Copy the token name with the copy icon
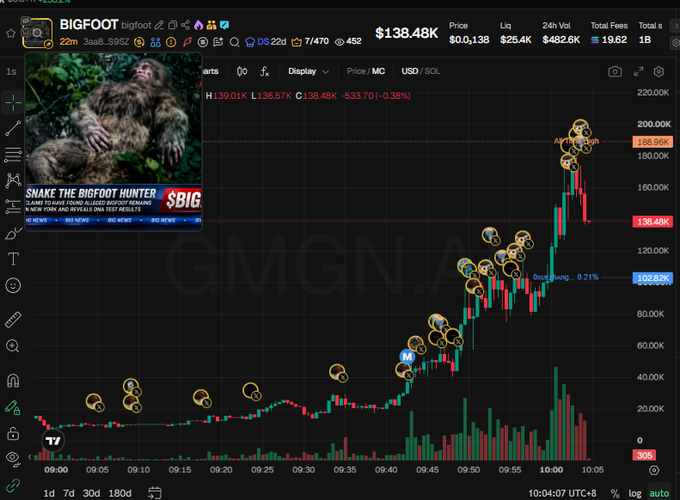Screen dimensions: 680x500 (172, 25)
